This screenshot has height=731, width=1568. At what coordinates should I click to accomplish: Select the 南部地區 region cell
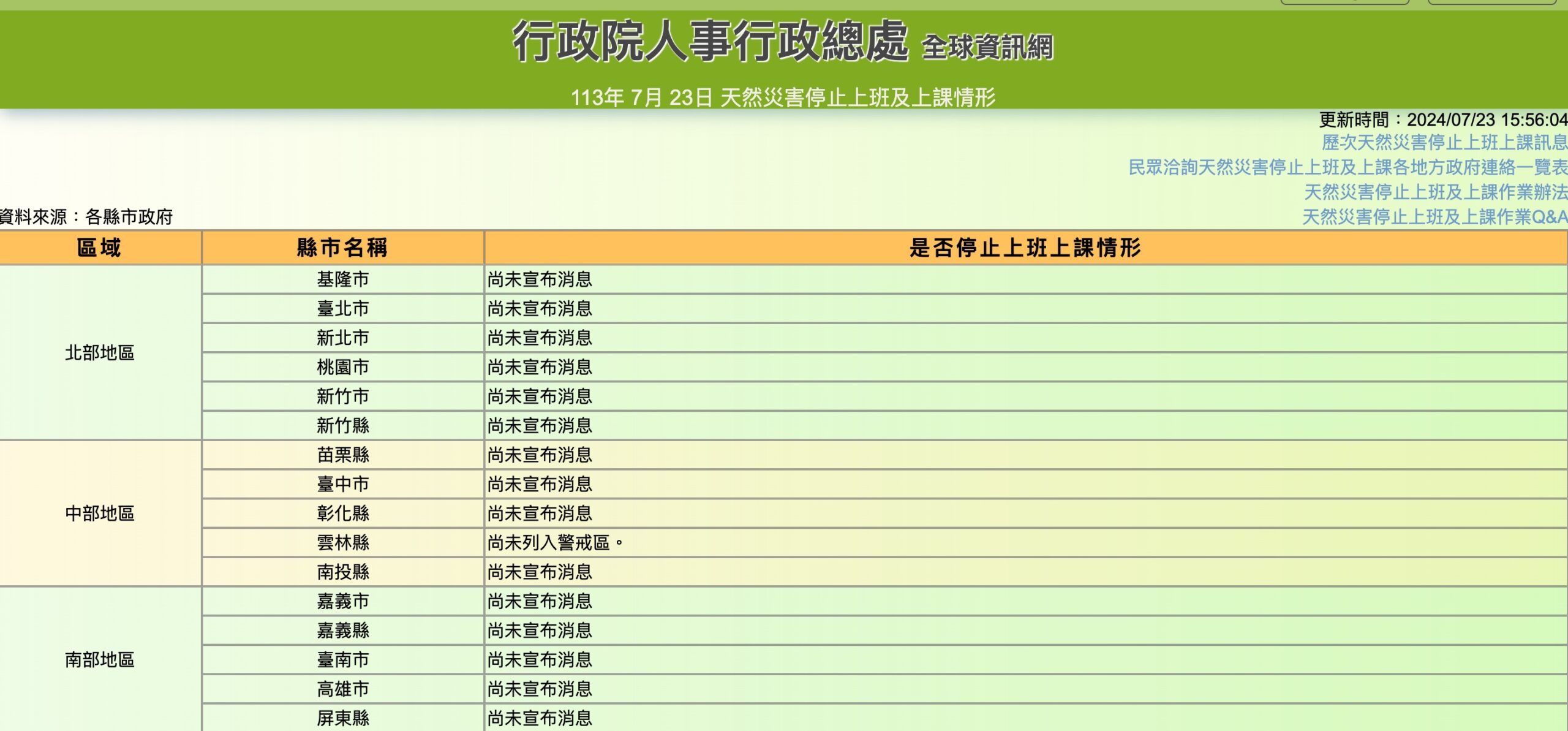tap(100, 659)
